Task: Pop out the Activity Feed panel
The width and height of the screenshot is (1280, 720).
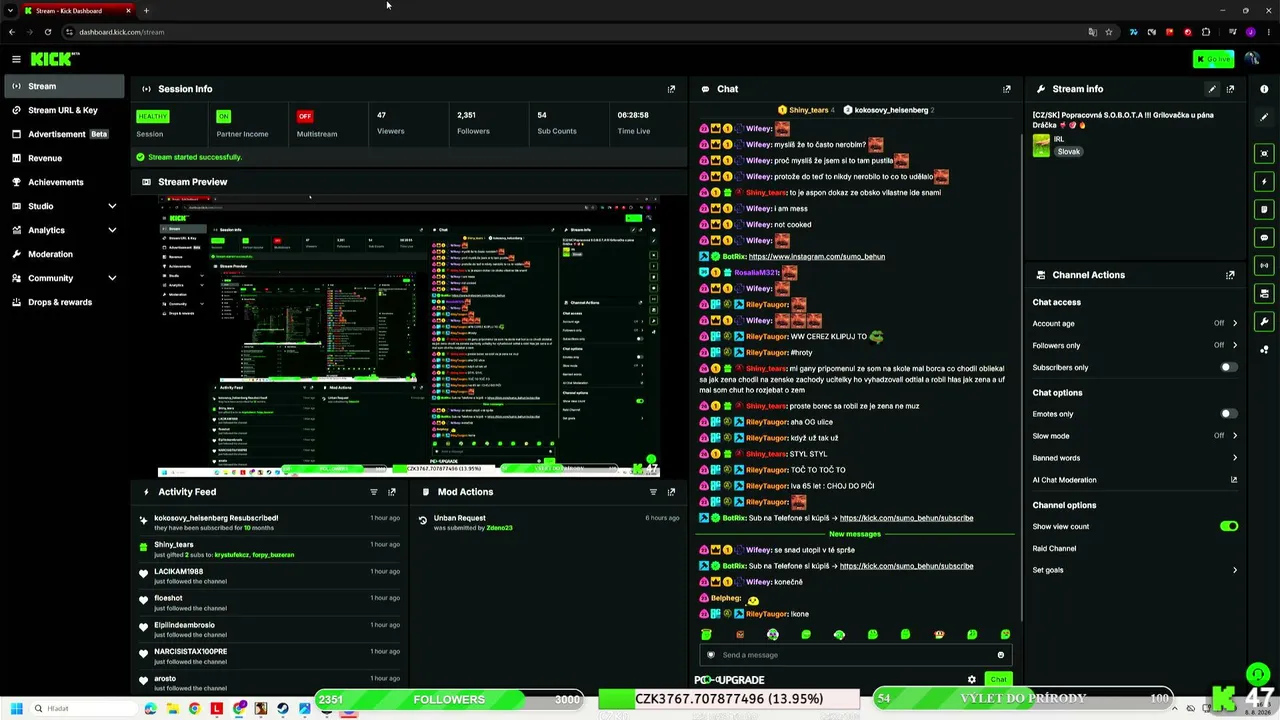Action: [392, 492]
